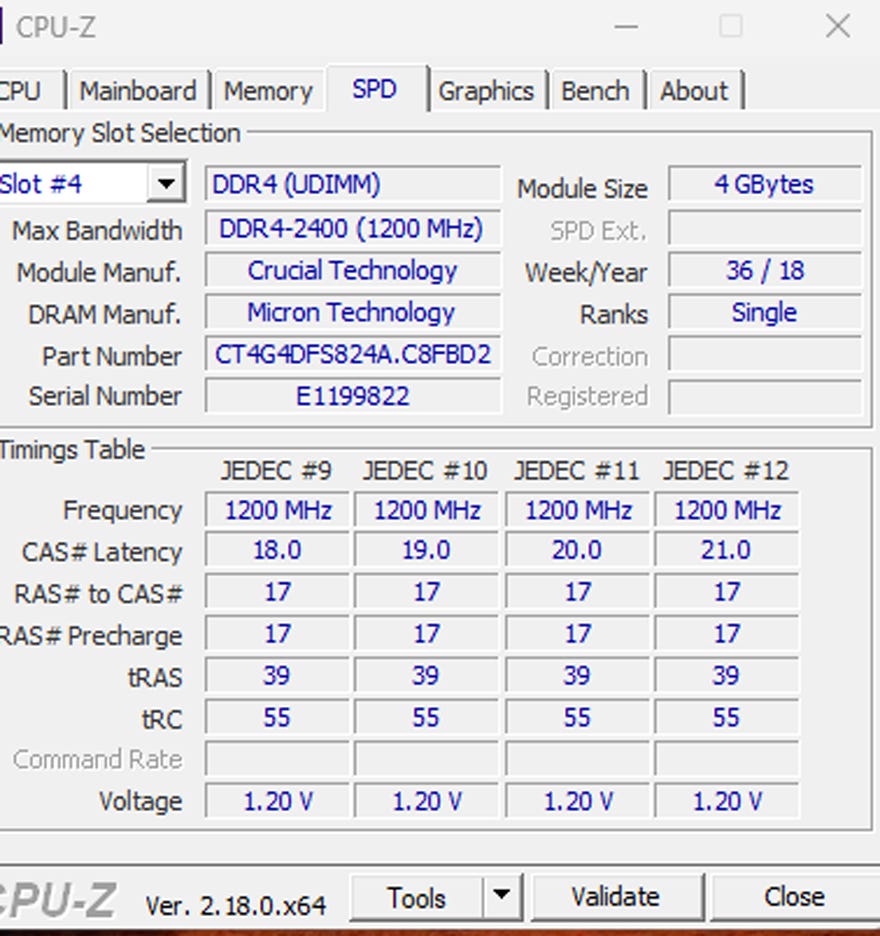Viewport: 880px width, 936px height.
Task: Click JEDEC #9 voltage 1.20 V cell
Action: (x=277, y=800)
